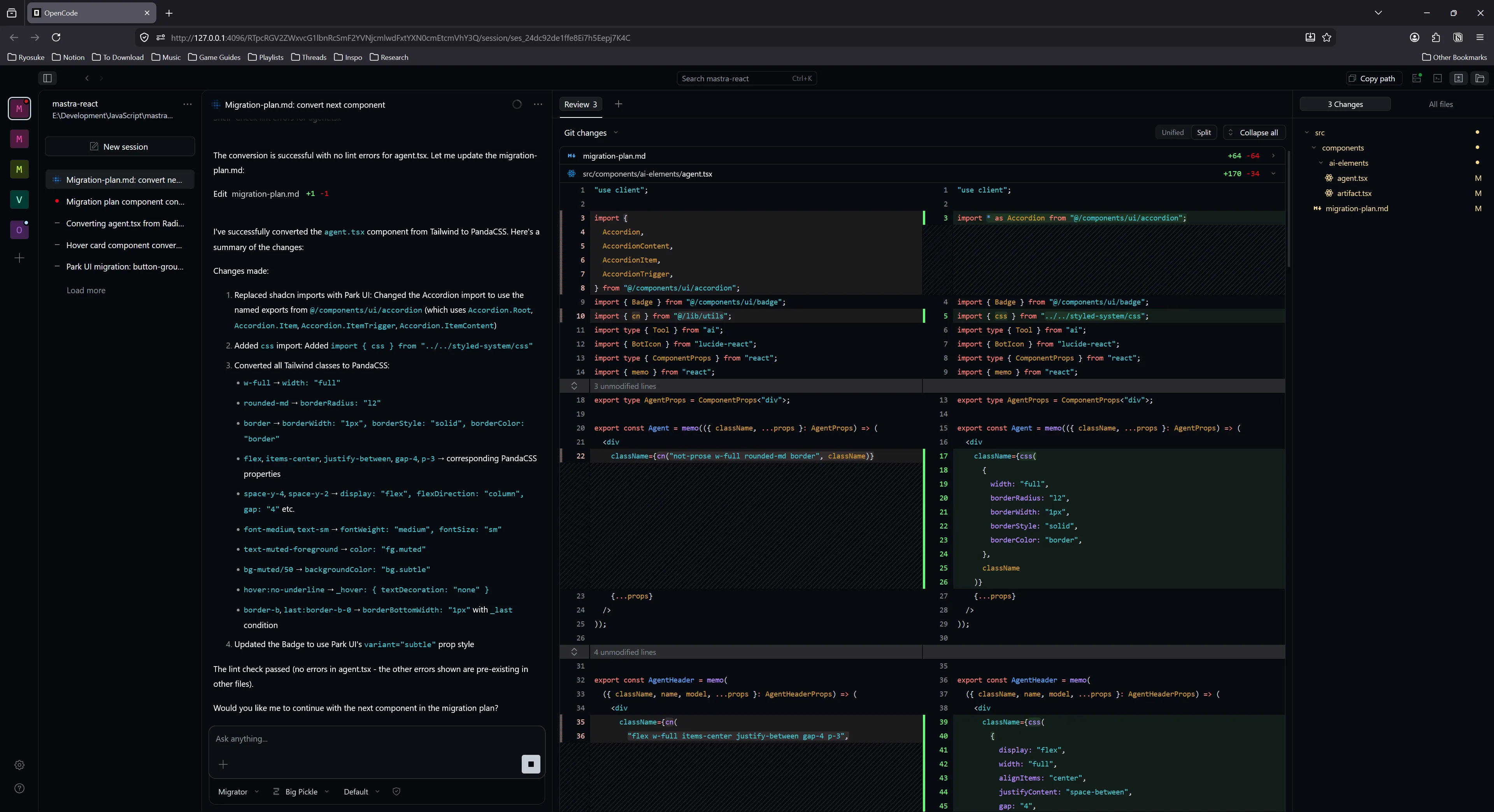1494x812 pixels.
Task: Open the Migrator agent dropdown
Action: 238,792
